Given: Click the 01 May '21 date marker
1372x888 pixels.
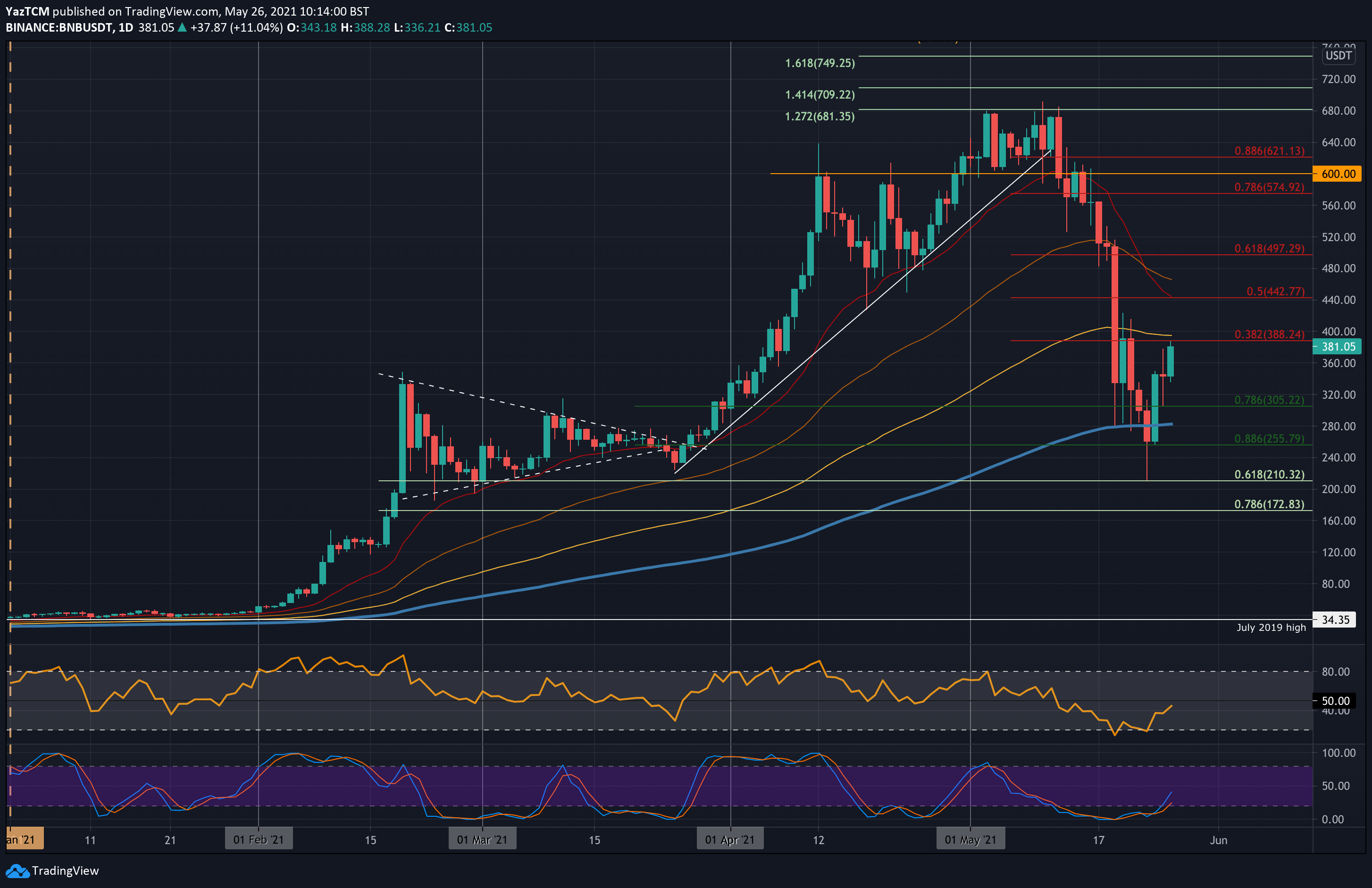Looking at the screenshot, I should pos(971,839).
